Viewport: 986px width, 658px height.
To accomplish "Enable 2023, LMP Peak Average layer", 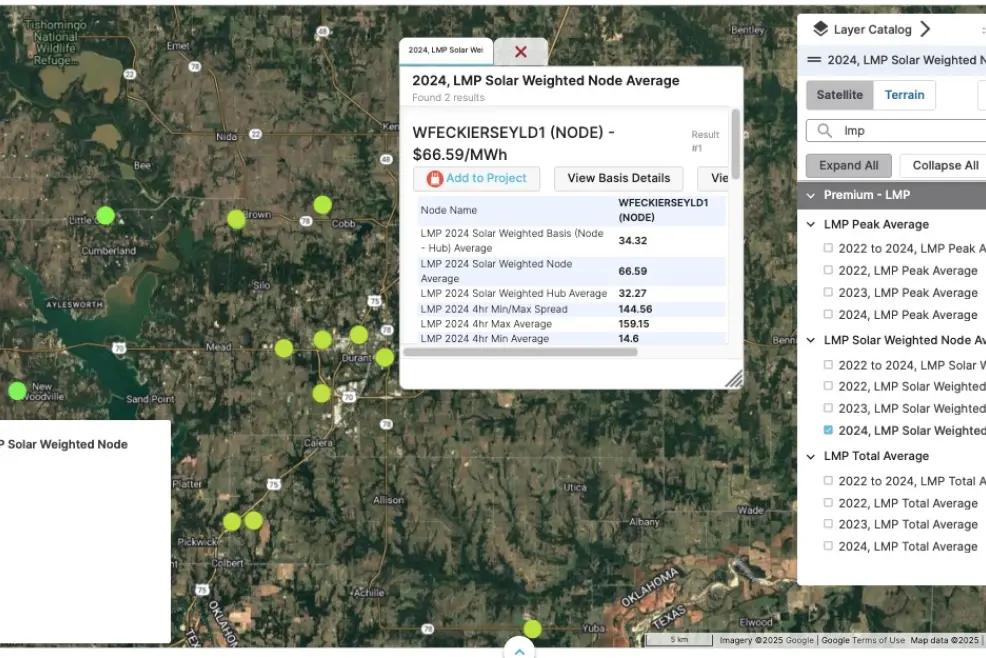I will (x=828, y=292).
